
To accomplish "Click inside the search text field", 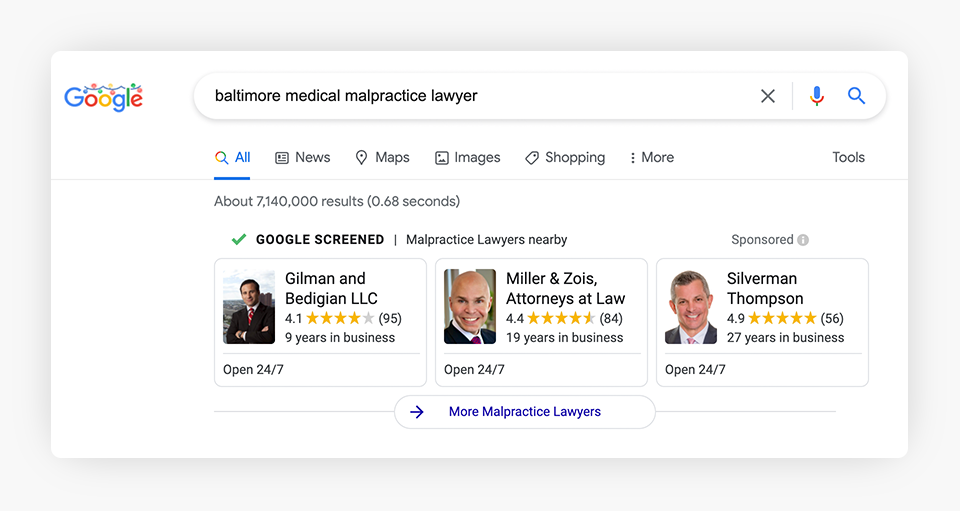I will (470, 96).
